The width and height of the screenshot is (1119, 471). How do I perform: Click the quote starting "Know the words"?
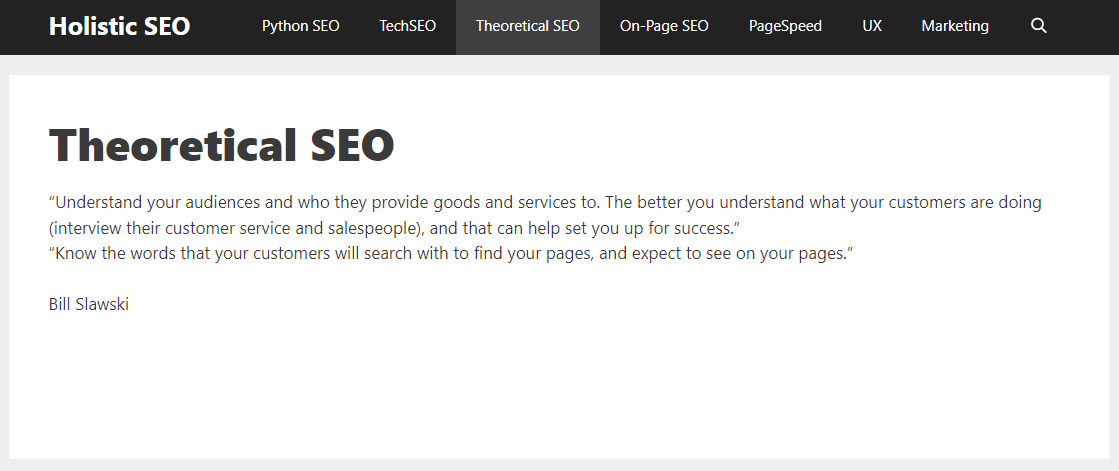(x=451, y=254)
